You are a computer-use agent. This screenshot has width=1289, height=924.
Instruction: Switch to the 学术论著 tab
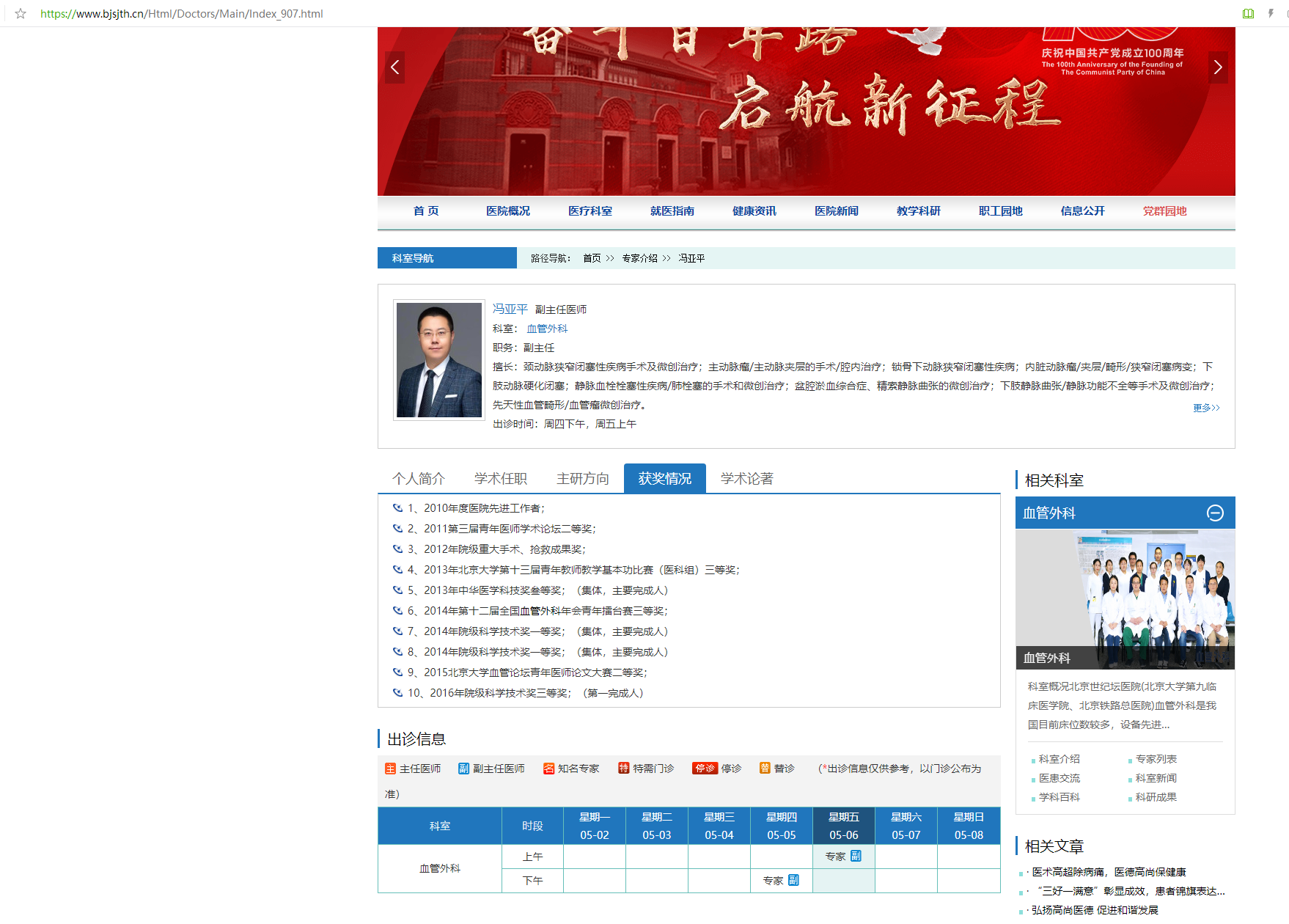point(746,479)
